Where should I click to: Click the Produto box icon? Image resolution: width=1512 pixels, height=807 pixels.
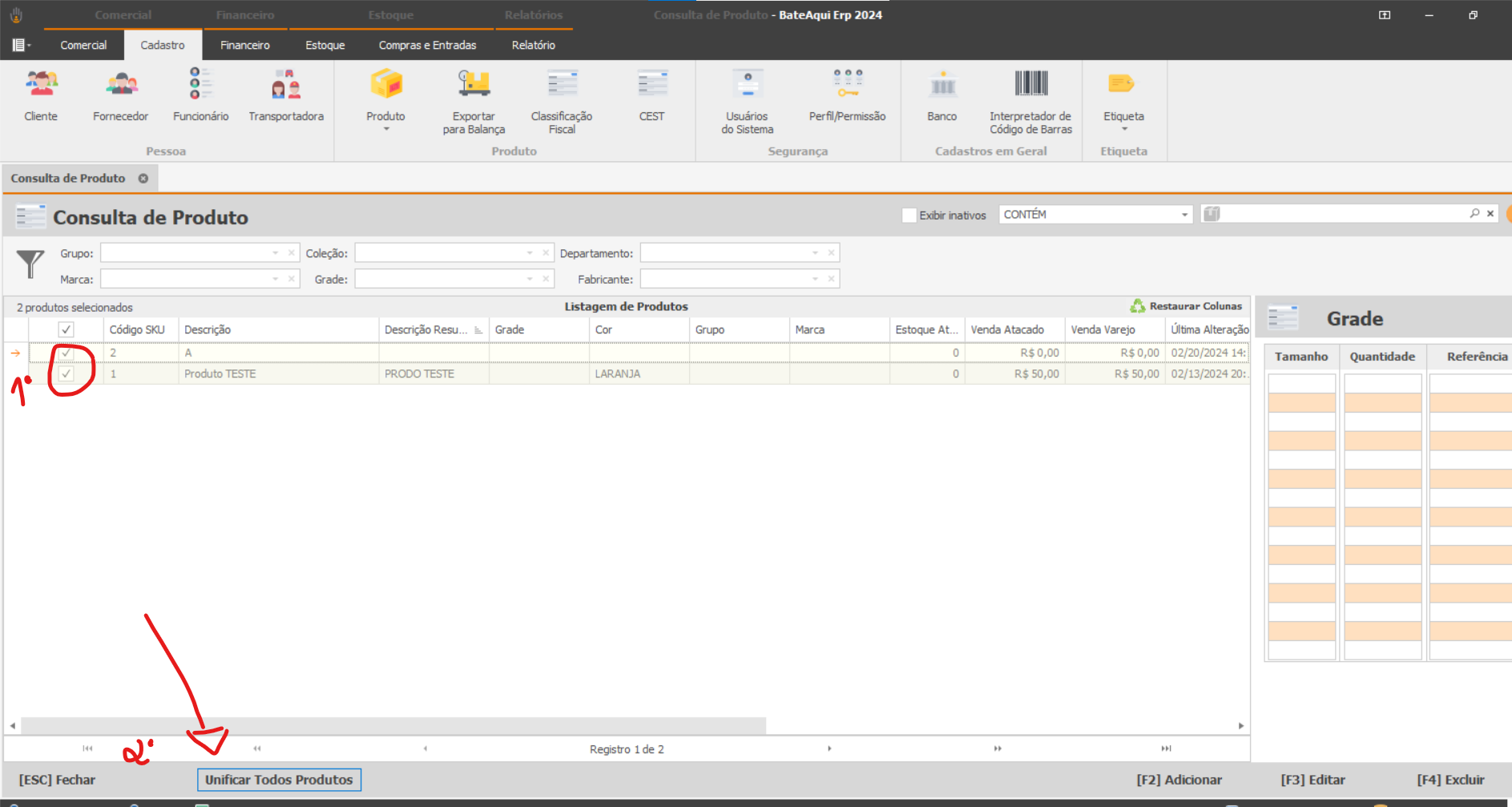(386, 83)
